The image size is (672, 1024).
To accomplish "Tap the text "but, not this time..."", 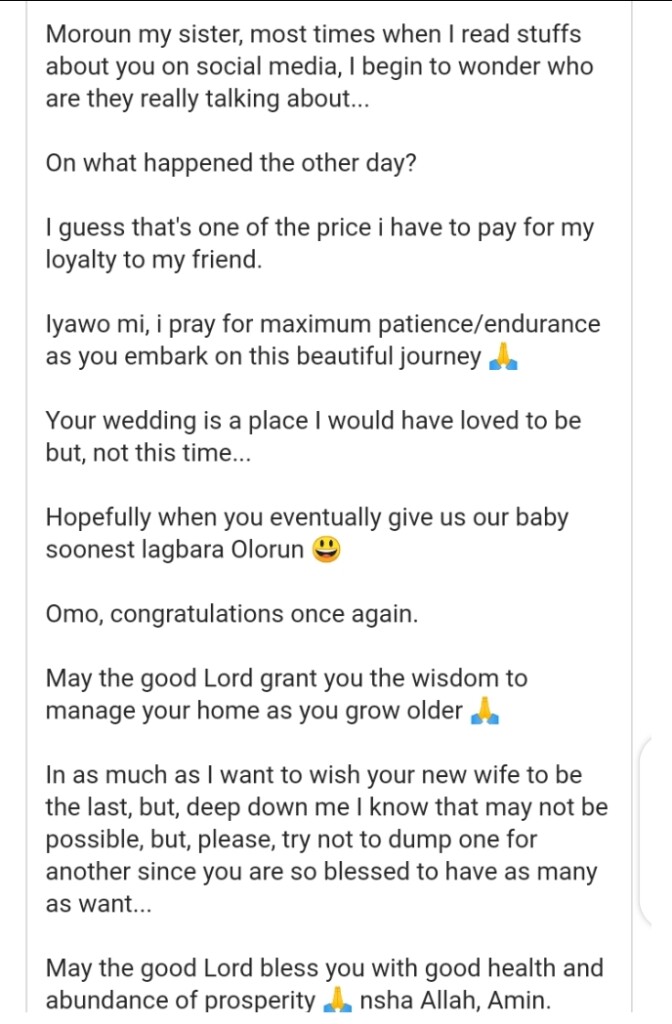I will [x=148, y=453].
